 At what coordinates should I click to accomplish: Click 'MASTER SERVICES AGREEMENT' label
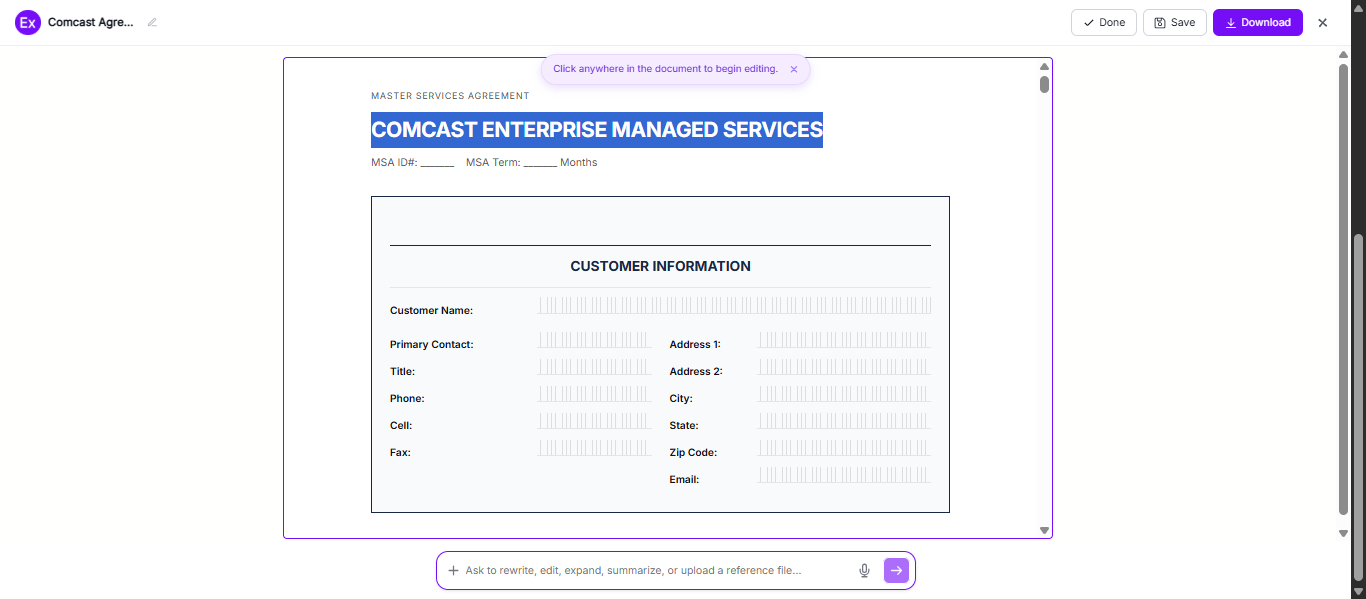(x=450, y=96)
